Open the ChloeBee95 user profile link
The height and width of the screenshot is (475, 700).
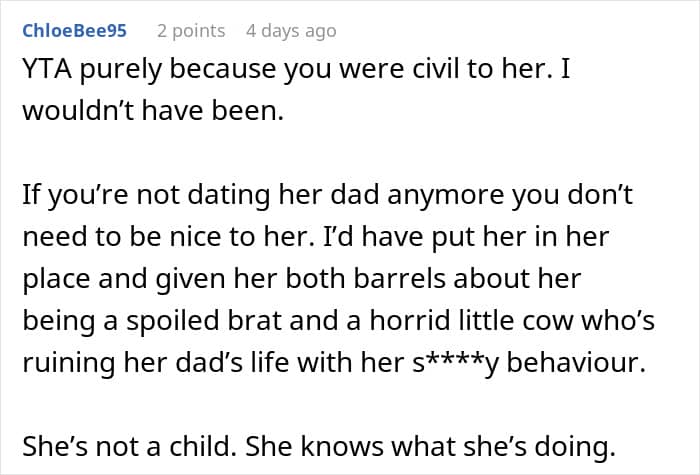click(x=75, y=31)
